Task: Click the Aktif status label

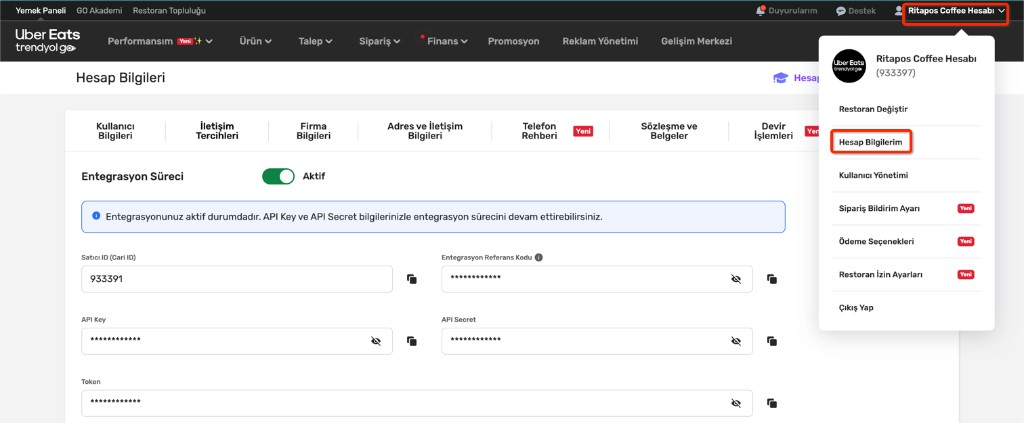Action: point(313,176)
